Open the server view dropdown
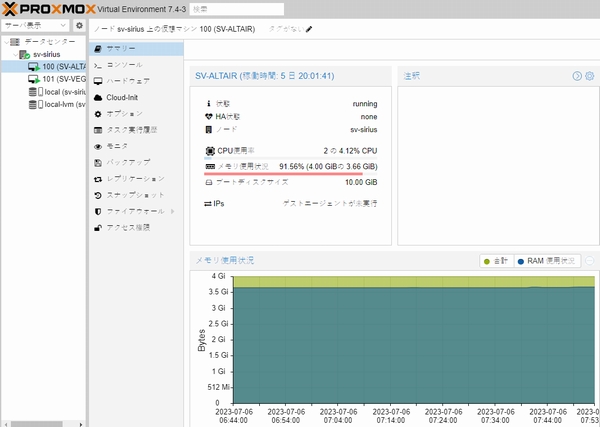The image size is (600, 427). (35, 25)
